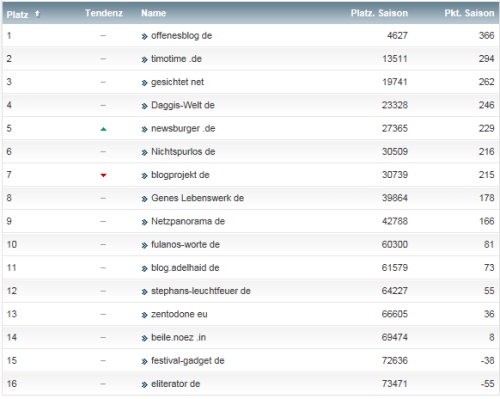This screenshot has height=399, width=500.
Task: Click the double-chevron icon before timotime .de
Action: point(144,60)
